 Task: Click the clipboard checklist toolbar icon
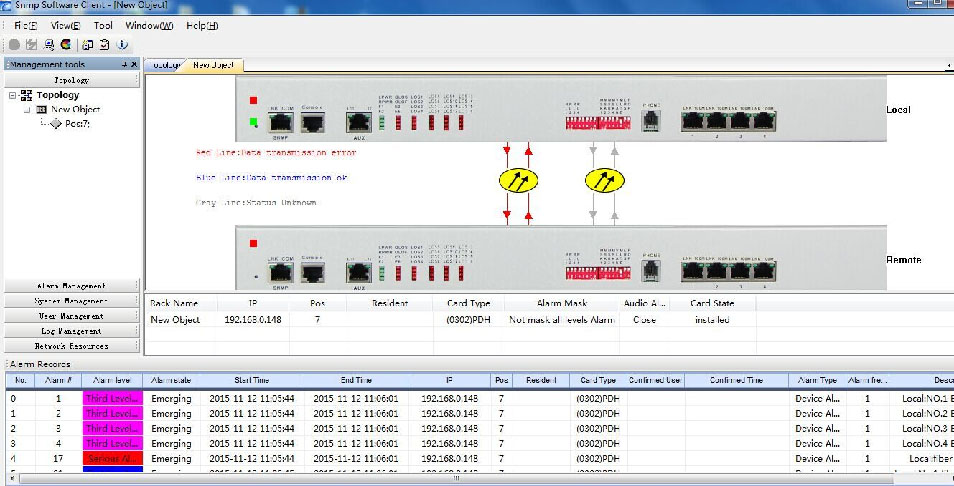tap(105, 44)
